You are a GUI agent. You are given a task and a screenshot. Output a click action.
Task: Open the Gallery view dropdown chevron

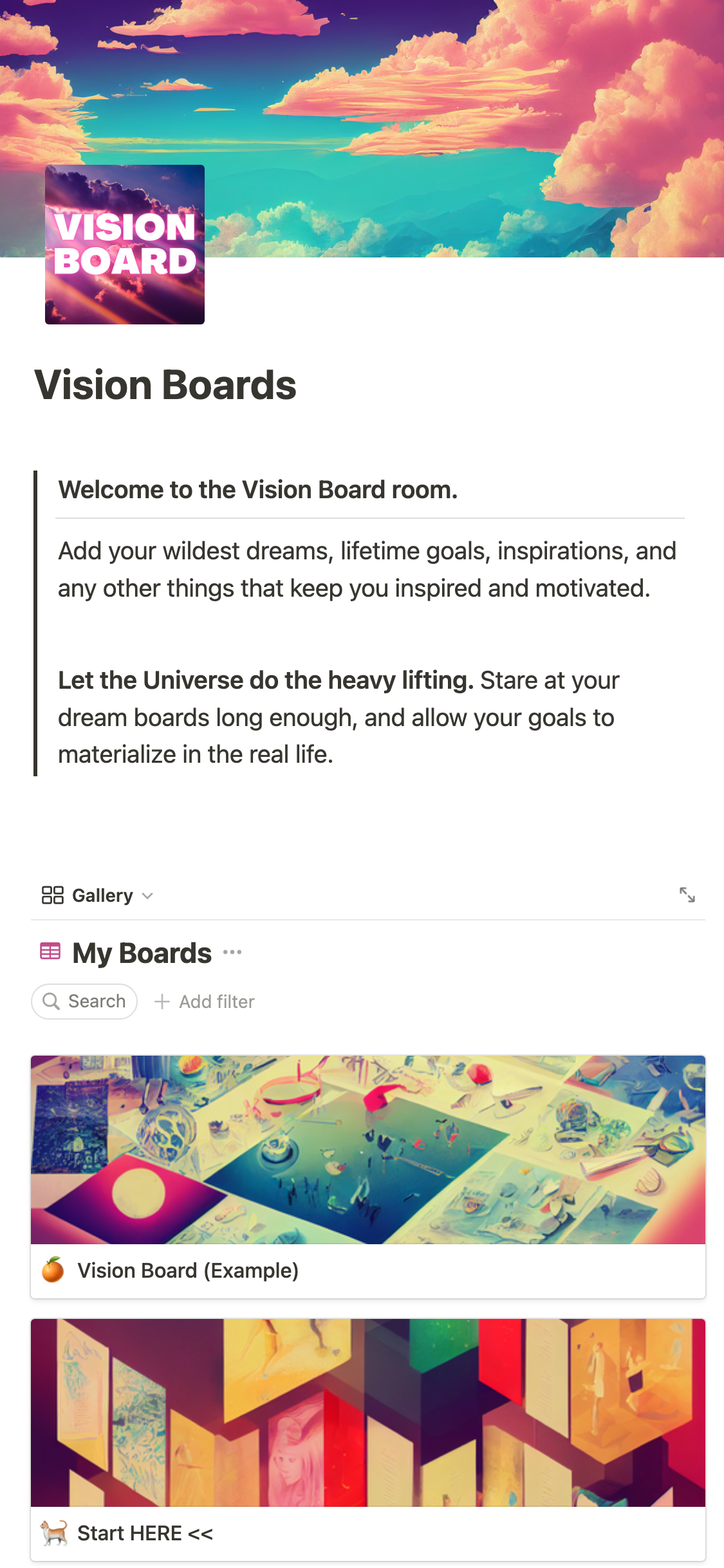coord(147,896)
